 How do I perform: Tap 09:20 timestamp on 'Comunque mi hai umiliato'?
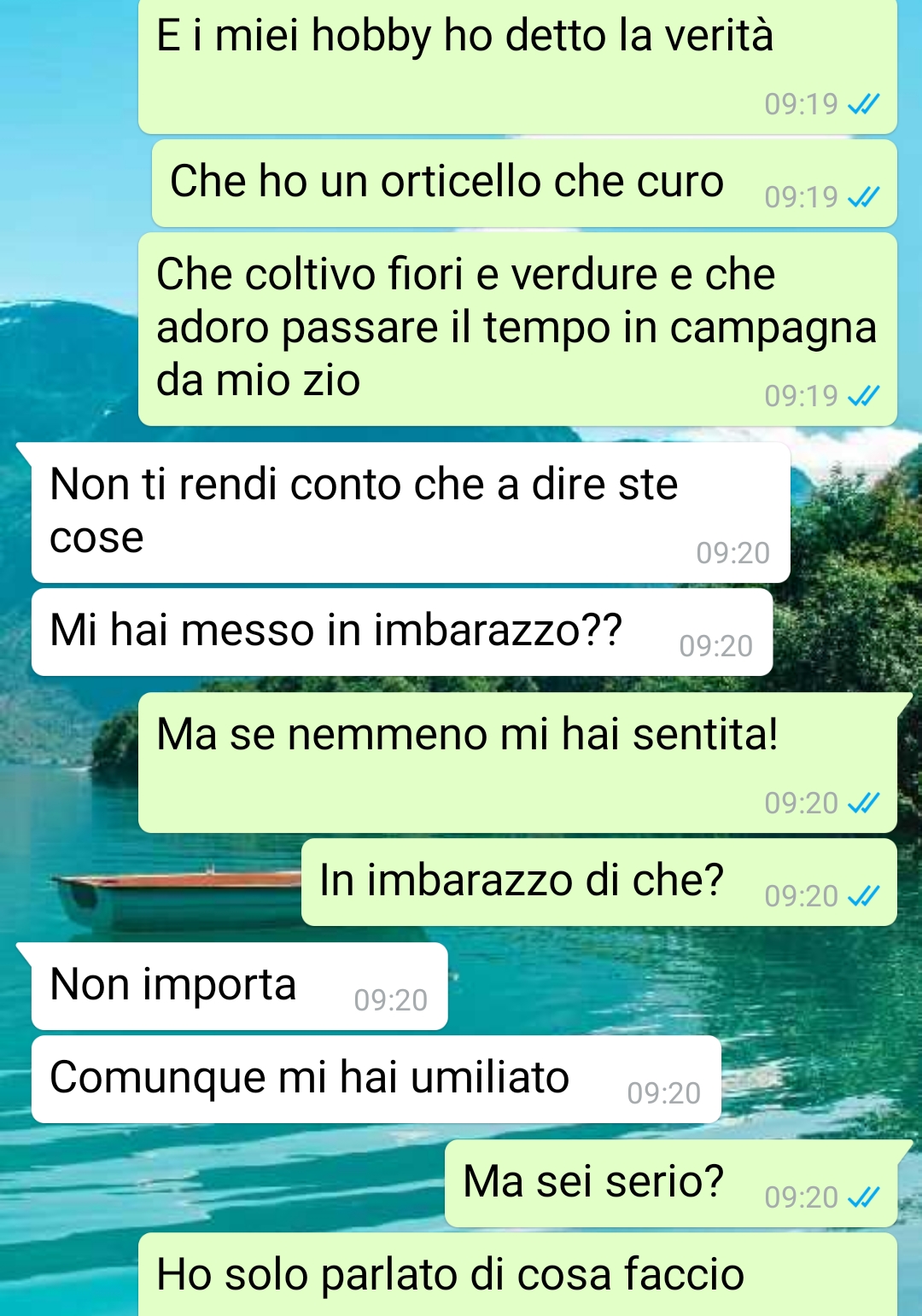click(664, 1093)
